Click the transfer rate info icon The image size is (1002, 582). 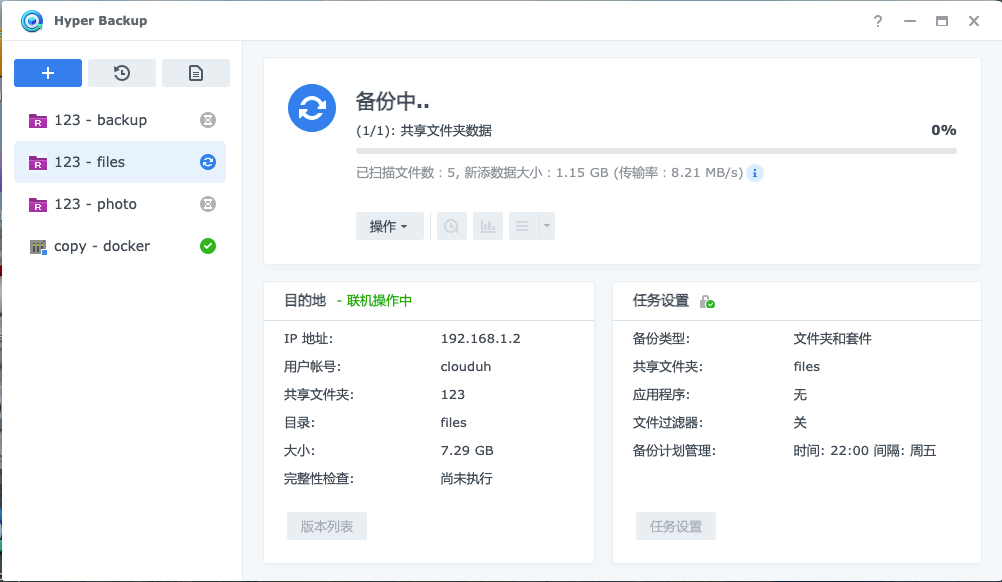tap(755, 173)
